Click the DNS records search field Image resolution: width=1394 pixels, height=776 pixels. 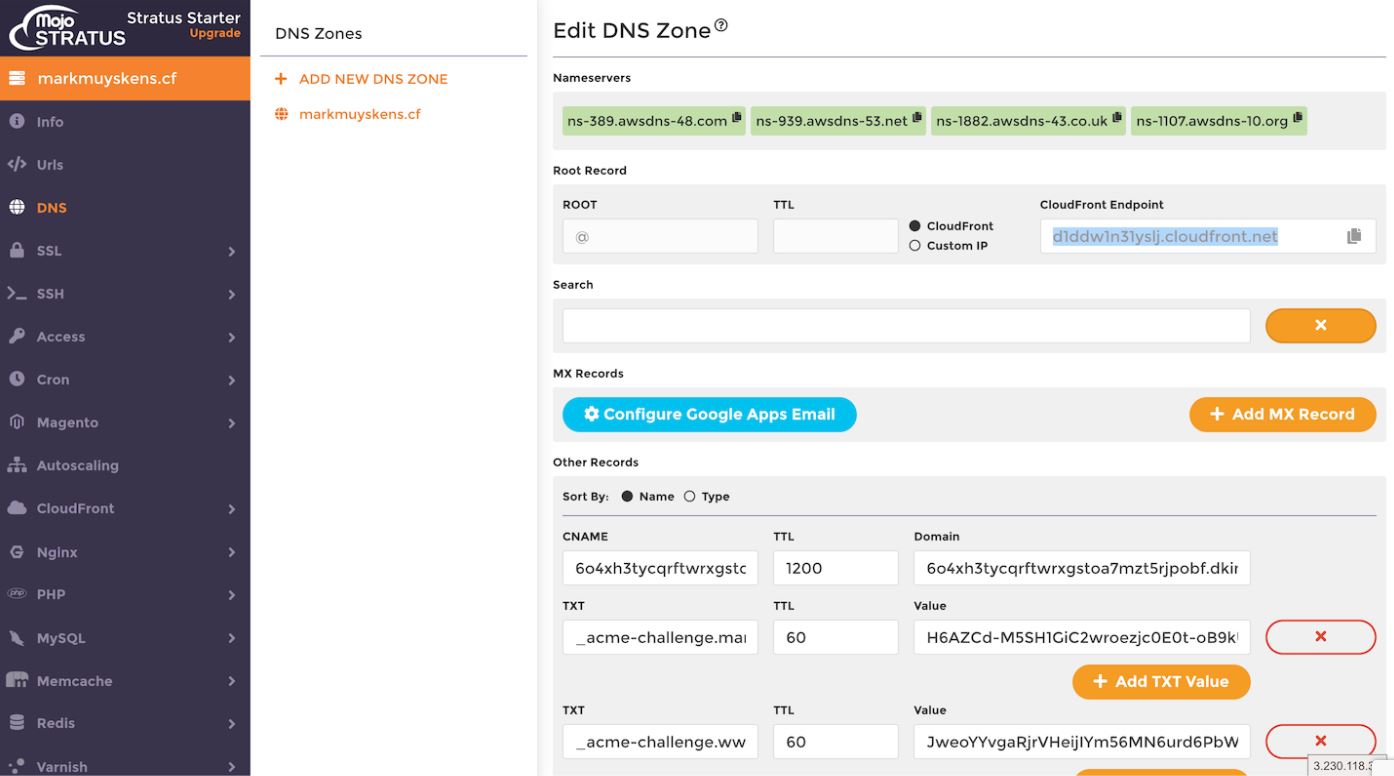click(x=906, y=325)
